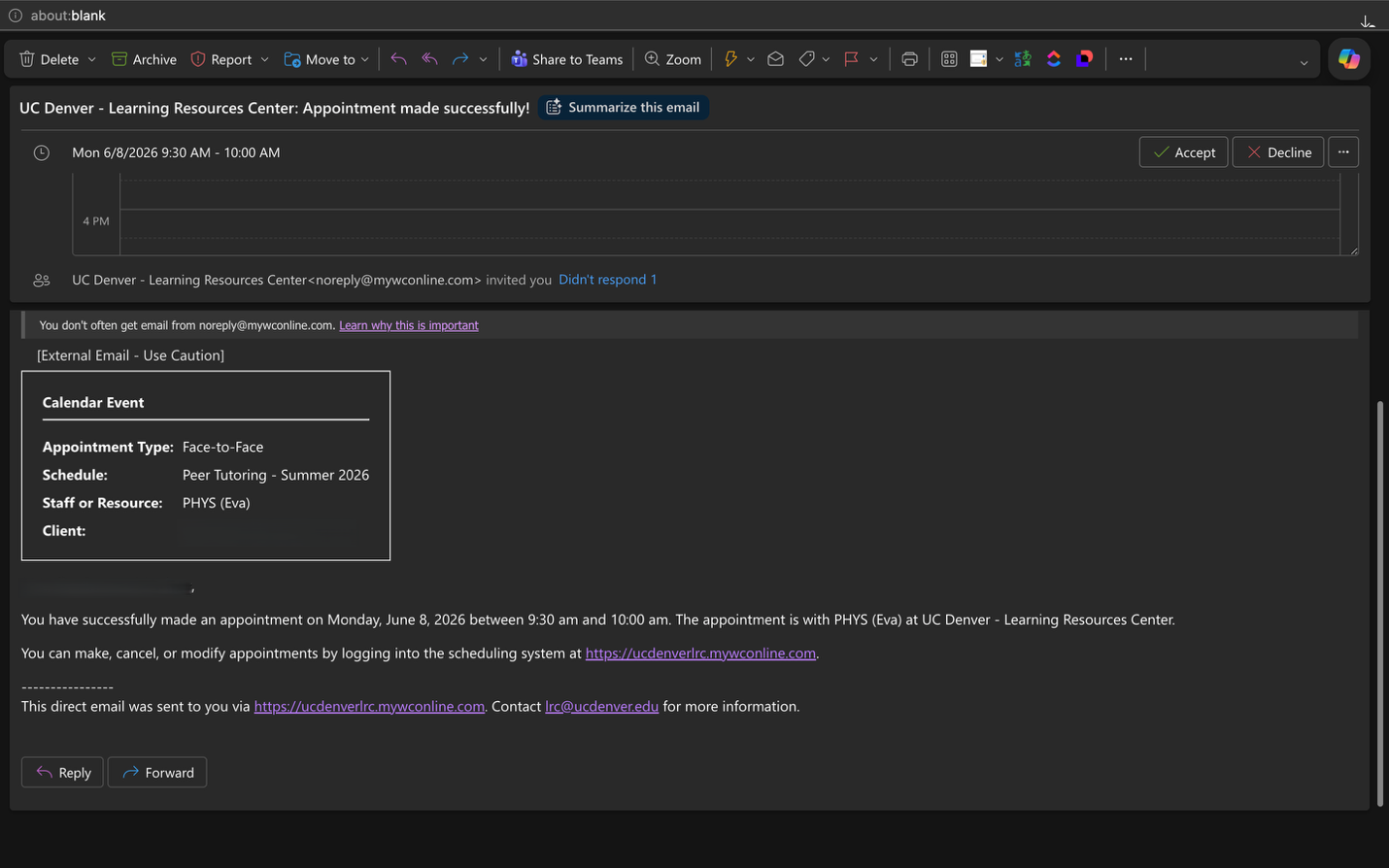Image resolution: width=1389 pixels, height=868 pixels.
Task: Expand the dropdown next to layout icon
Action: point(999,59)
